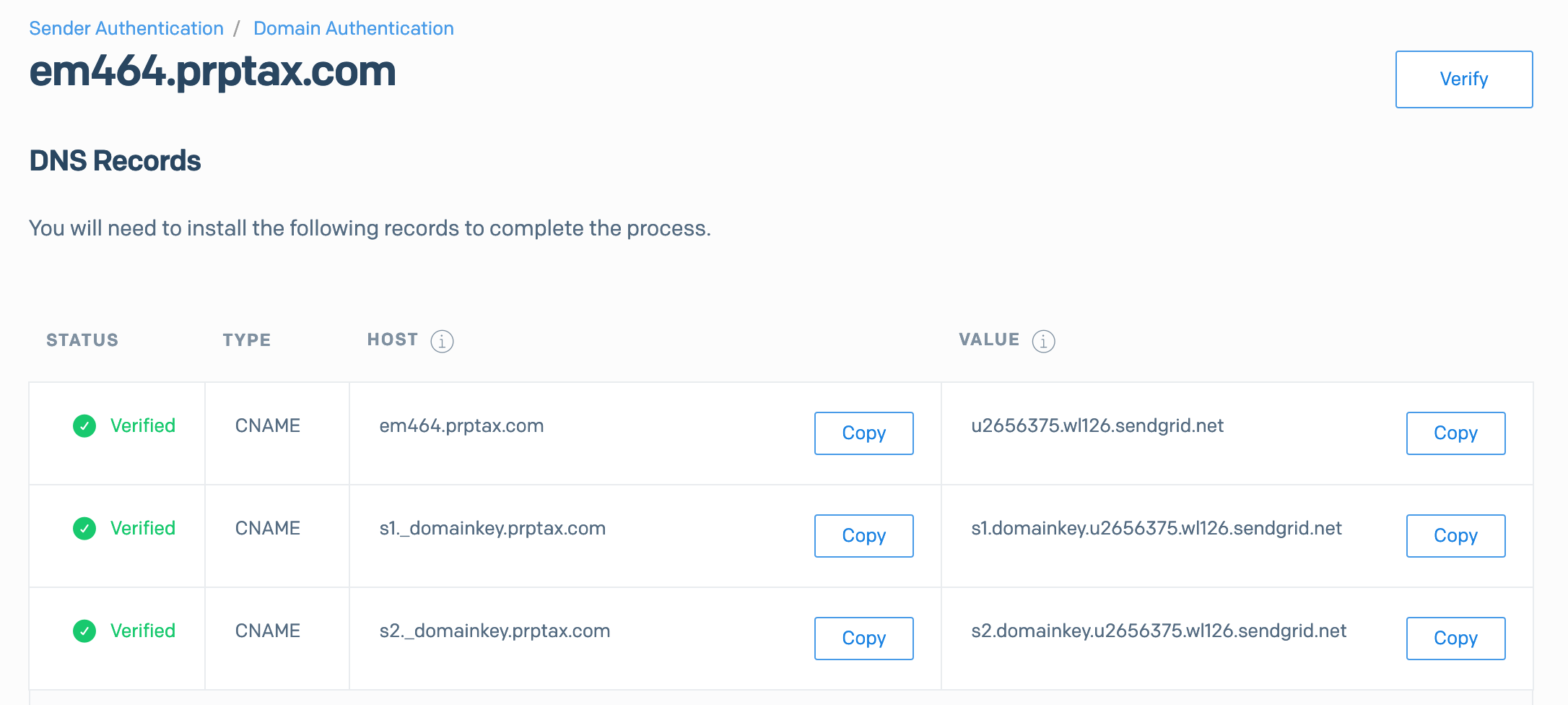Copy the s1._domainkey.prptax.com host

pyautogui.click(x=863, y=536)
